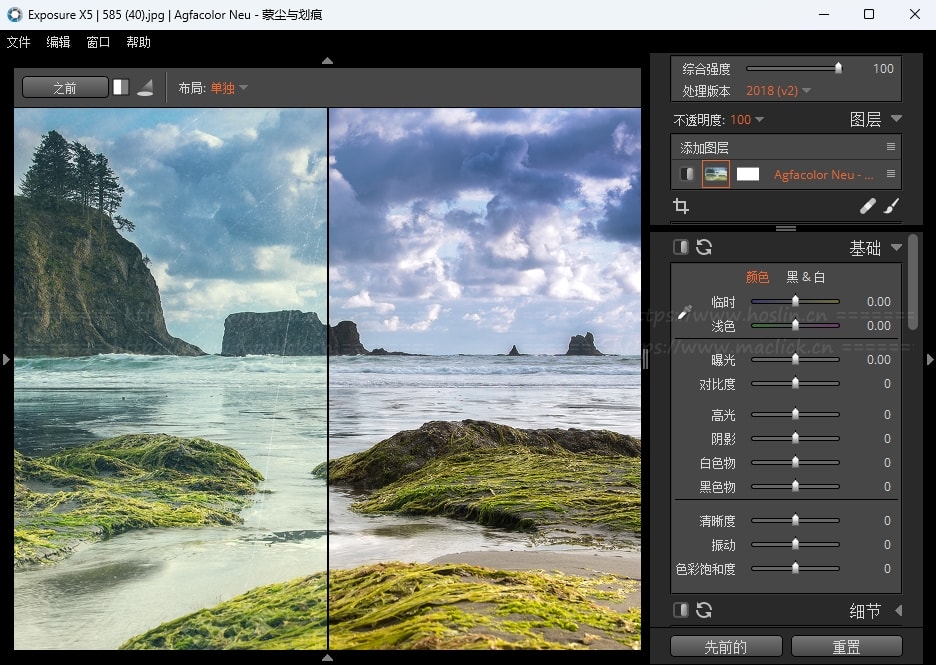Select the eraser/bandage retouch tool icon
This screenshot has width=936, height=665.
868,206
